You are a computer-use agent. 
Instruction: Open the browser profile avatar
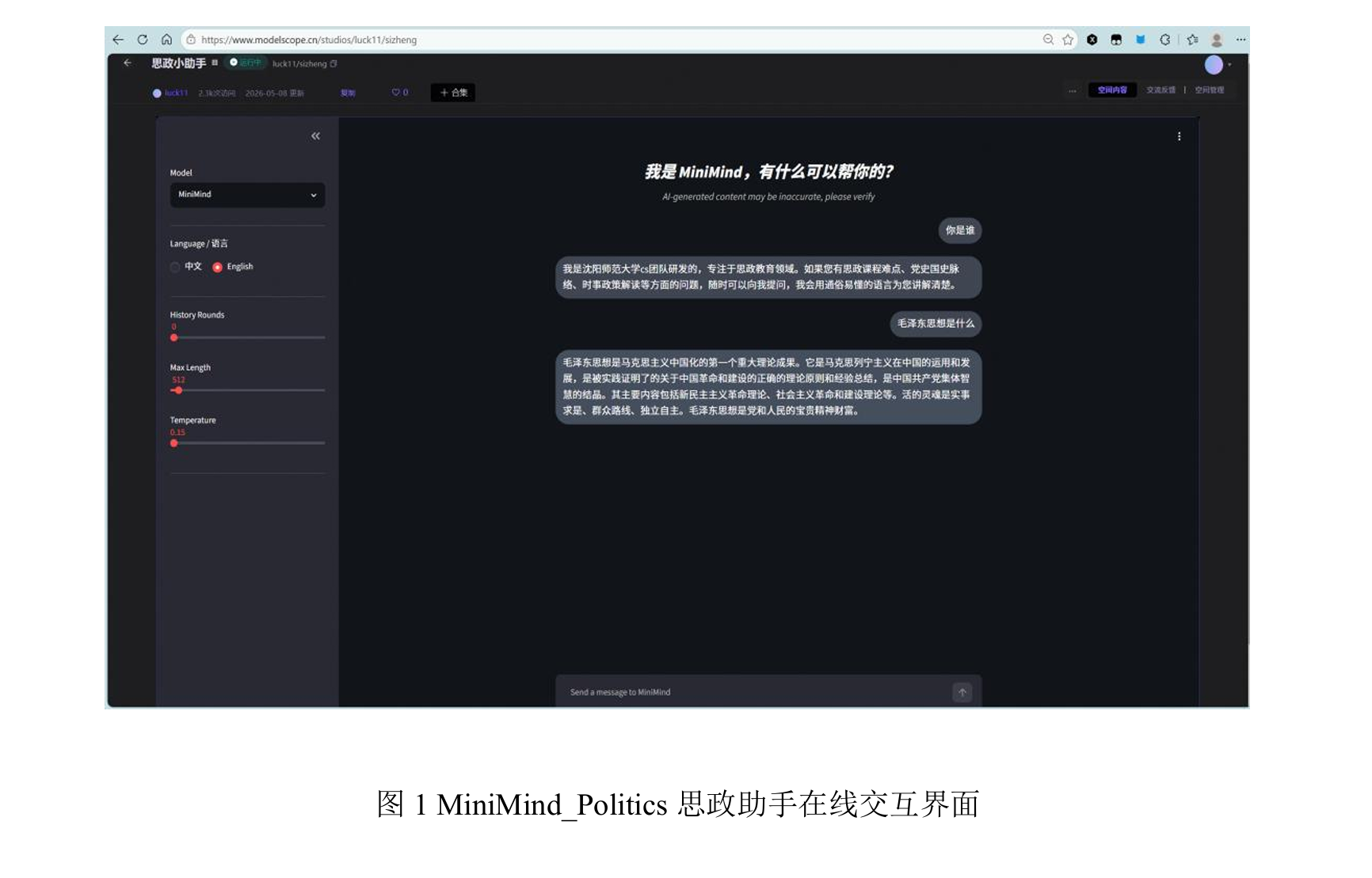[1217, 40]
